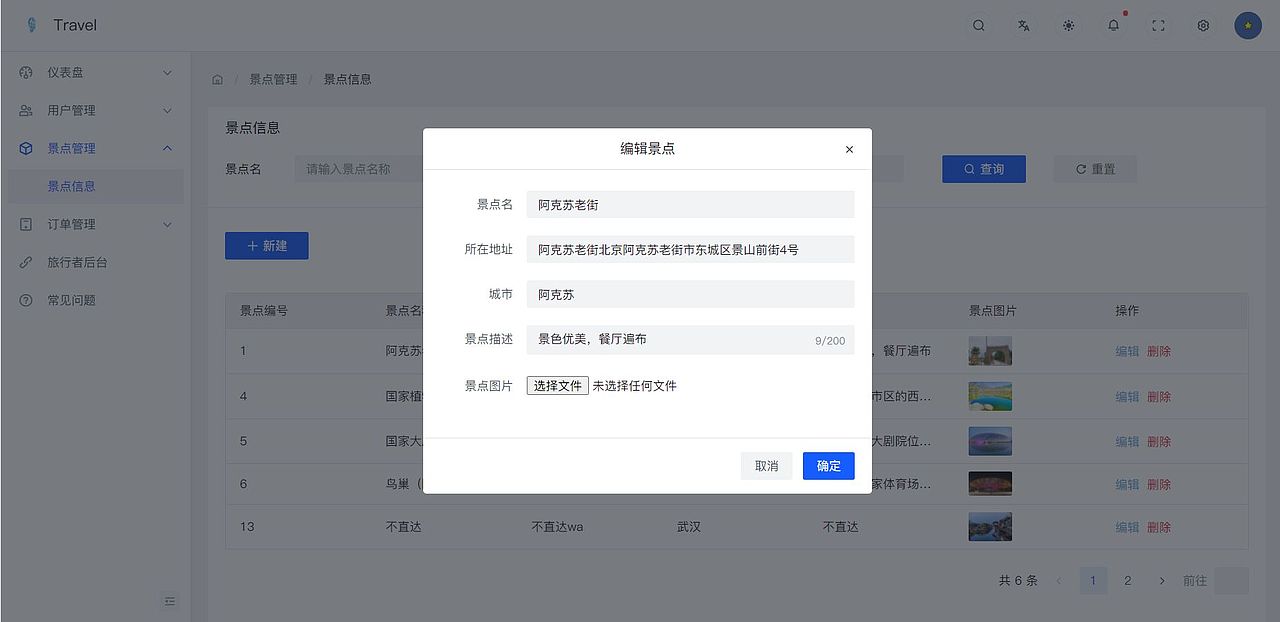Click the user avatar in the top bar

point(1247,25)
